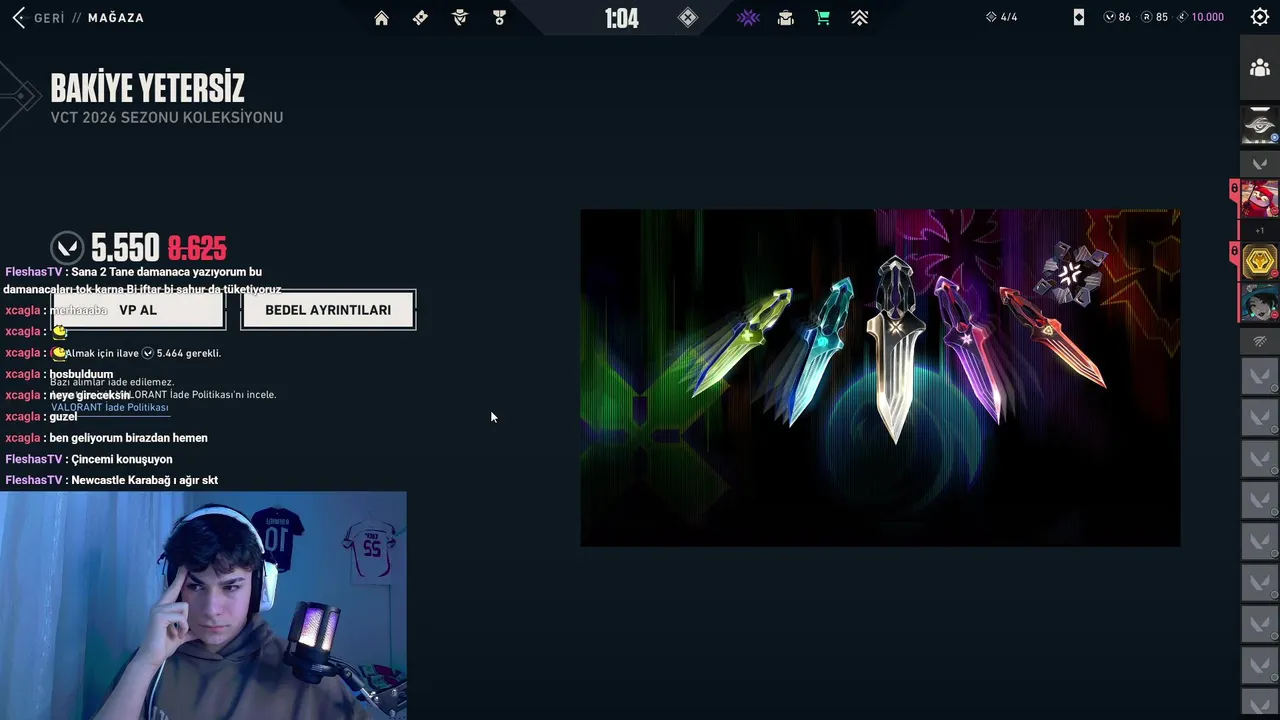Open the Collection backpack icon

(x=786, y=17)
